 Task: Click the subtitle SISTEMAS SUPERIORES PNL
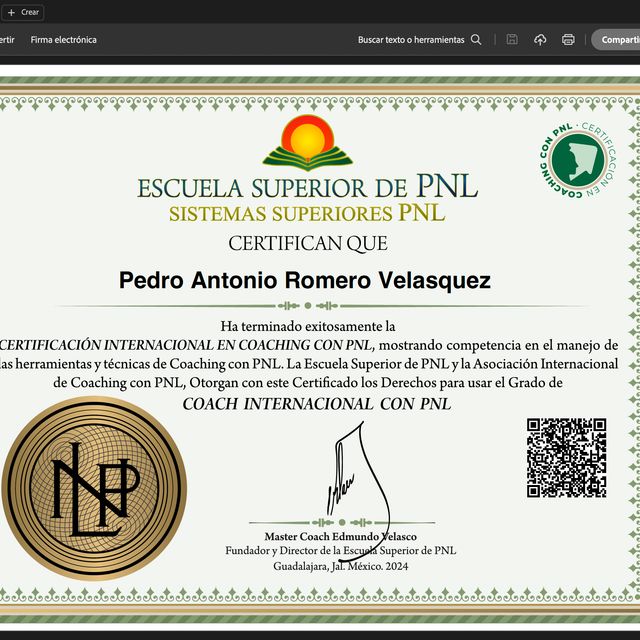click(307, 213)
